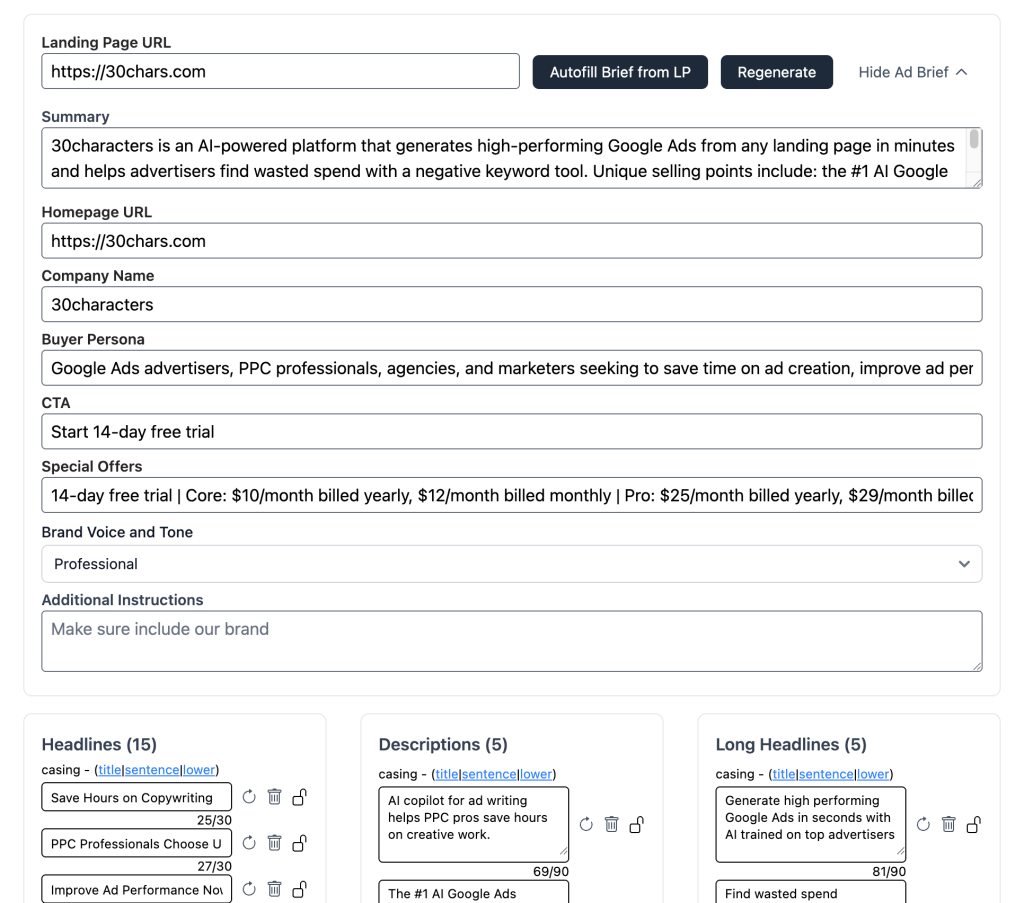Click the Autofill Brief from LP button
Image resolution: width=1024 pixels, height=903 pixels.
coord(620,72)
